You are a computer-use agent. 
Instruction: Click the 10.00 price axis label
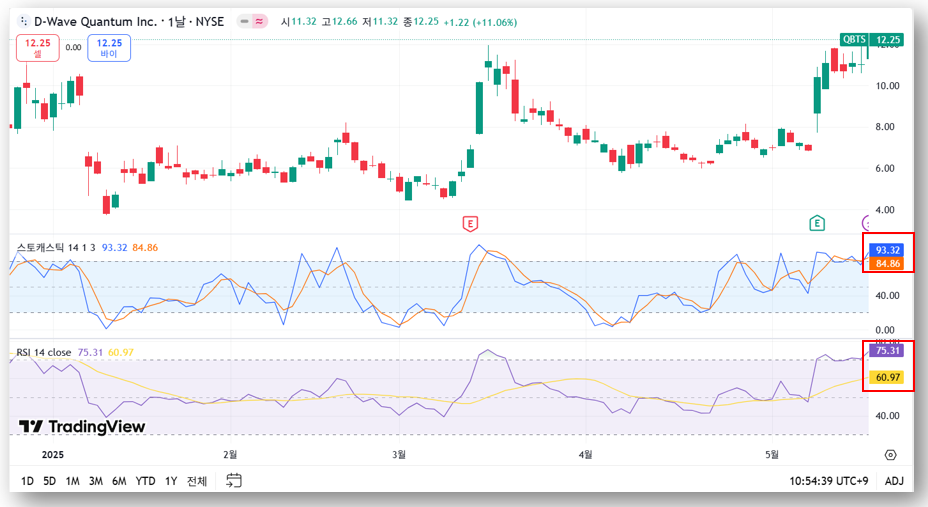click(887, 86)
